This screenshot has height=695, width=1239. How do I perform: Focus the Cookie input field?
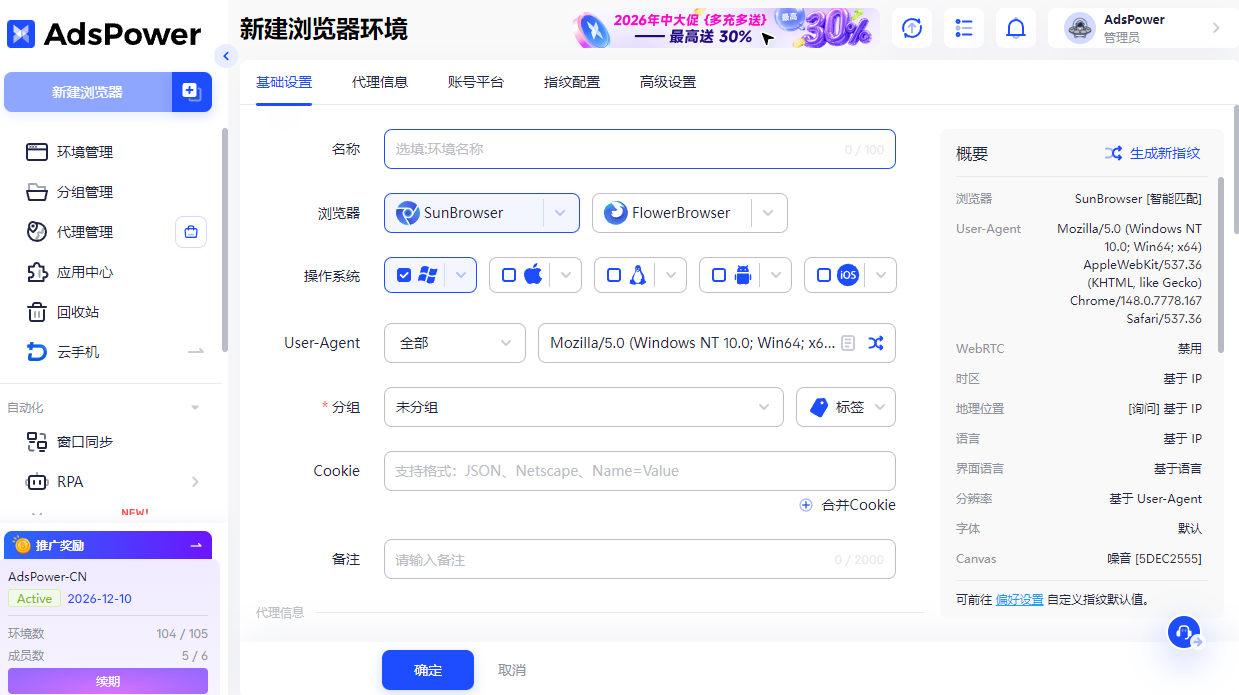point(640,471)
